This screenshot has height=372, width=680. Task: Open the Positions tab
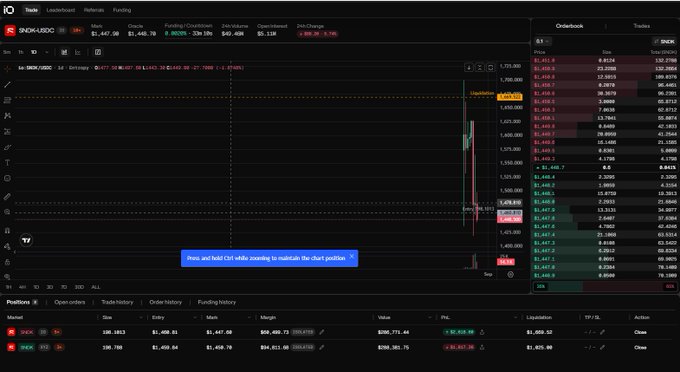click(22, 302)
